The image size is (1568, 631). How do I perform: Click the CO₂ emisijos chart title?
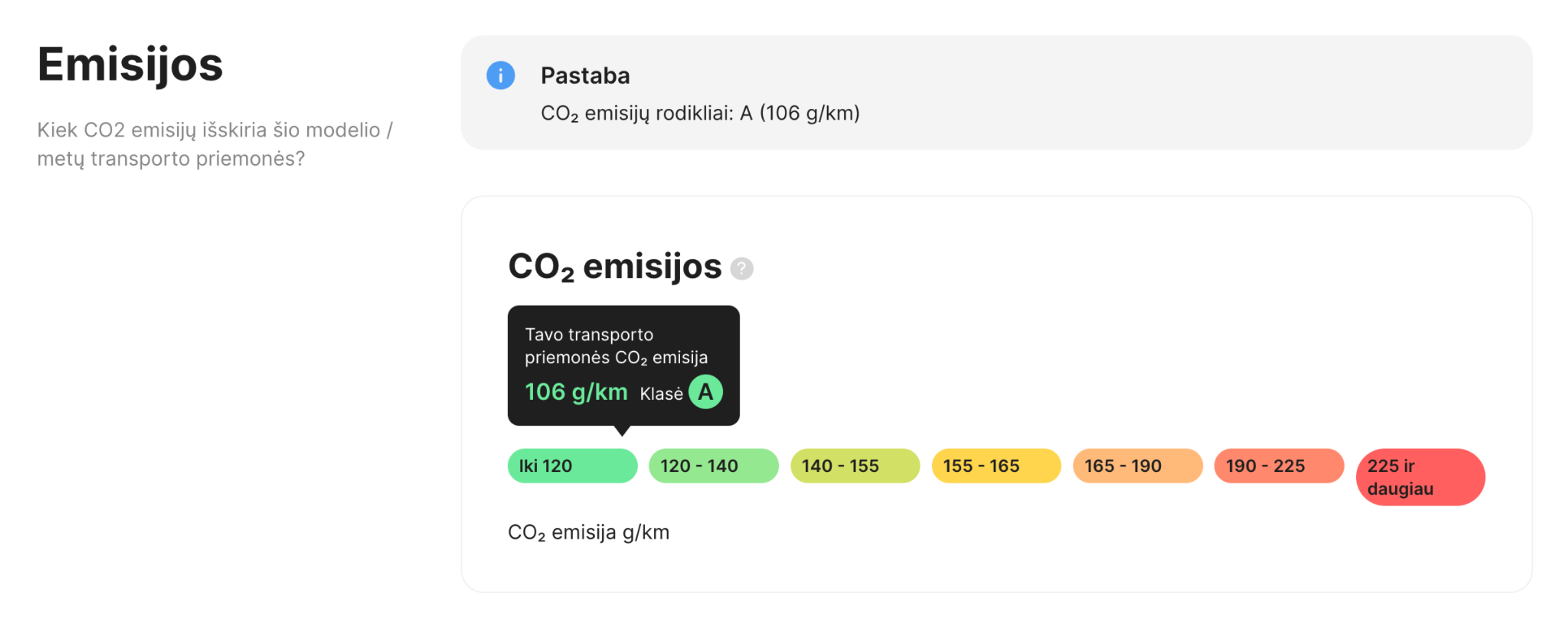click(x=613, y=265)
